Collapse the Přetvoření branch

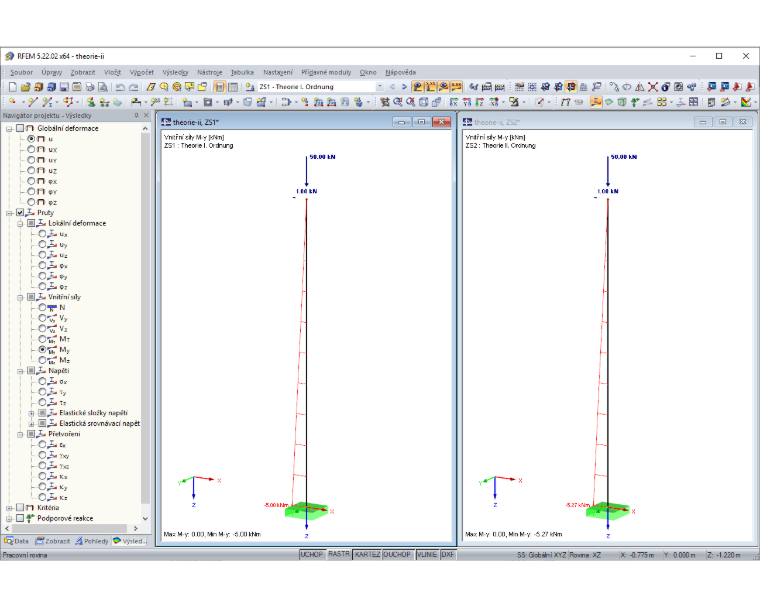(x=20, y=434)
